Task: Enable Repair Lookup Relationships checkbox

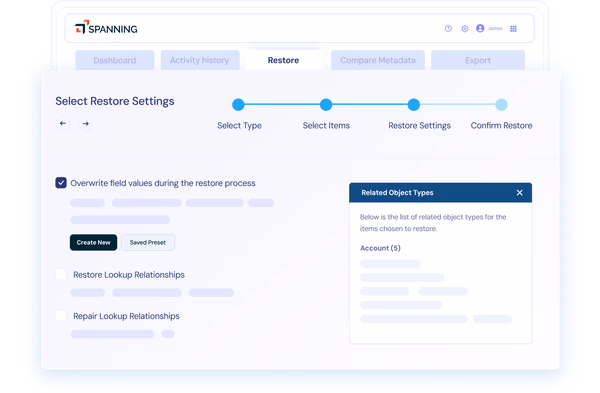Action: coord(61,316)
